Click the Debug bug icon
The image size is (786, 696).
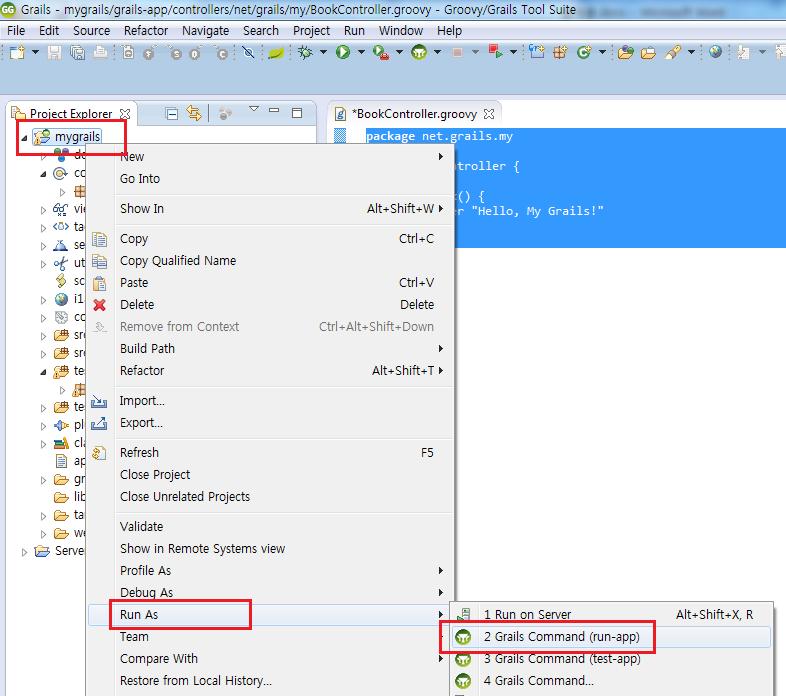(x=305, y=52)
